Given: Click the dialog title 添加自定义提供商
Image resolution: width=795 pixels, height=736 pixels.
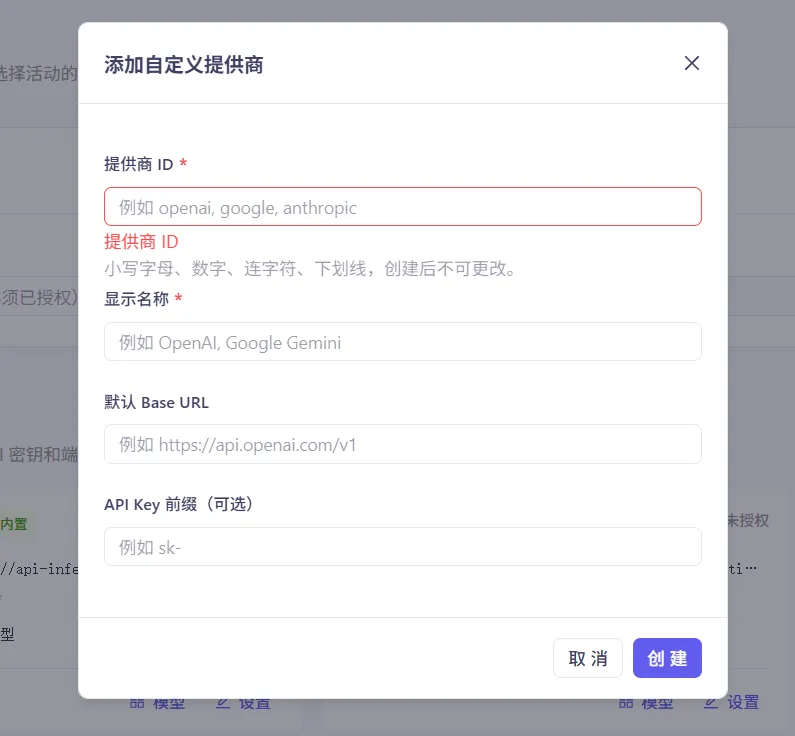Looking at the screenshot, I should point(184,64).
